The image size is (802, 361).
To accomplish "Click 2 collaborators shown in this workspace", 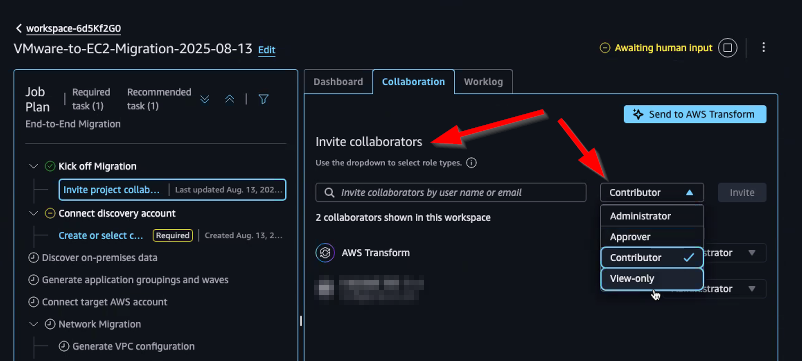I will (x=403, y=218).
